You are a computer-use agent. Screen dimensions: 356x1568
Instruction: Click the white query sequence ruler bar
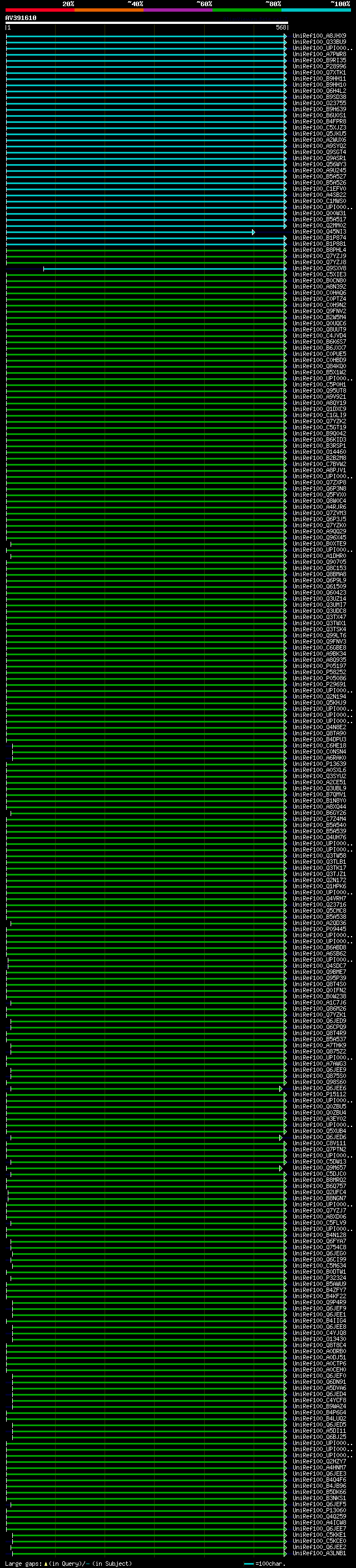coord(146,22)
